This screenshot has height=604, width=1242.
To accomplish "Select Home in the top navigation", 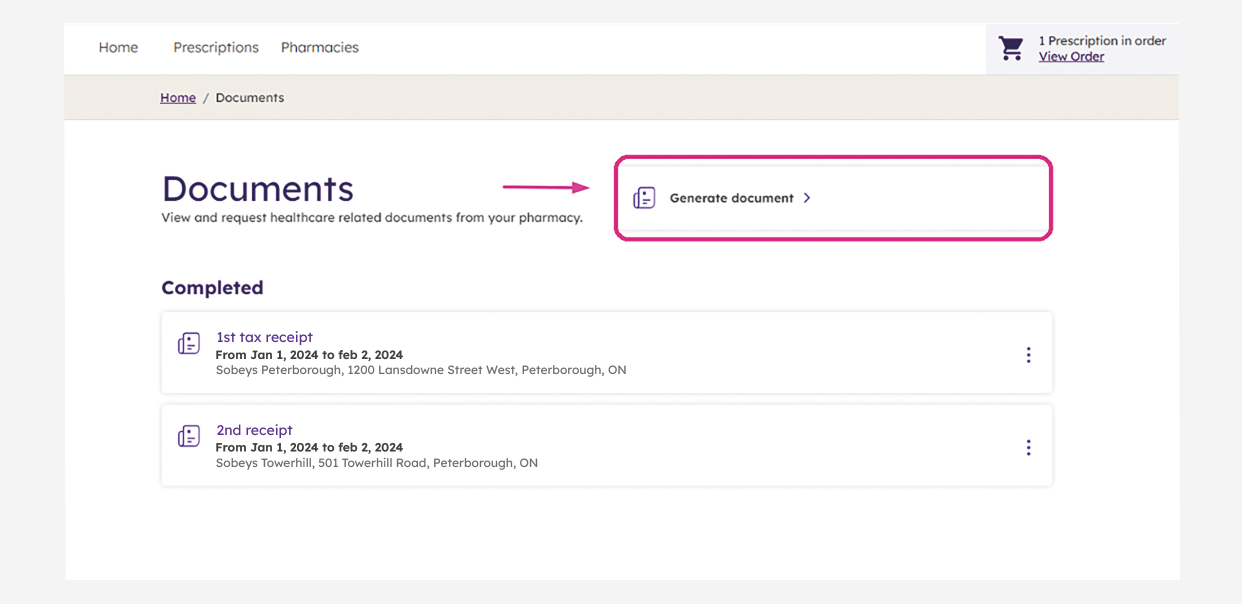I will coord(118,47).
